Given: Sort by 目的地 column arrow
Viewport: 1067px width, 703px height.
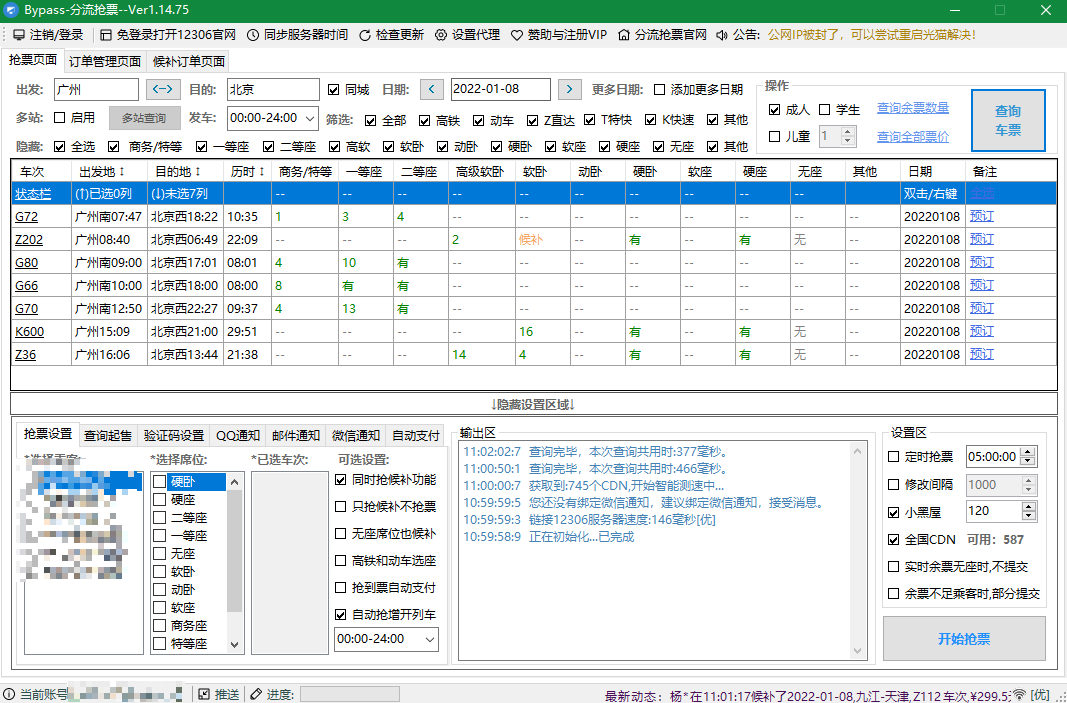Looking at the screenshot, I should point(198,171).
